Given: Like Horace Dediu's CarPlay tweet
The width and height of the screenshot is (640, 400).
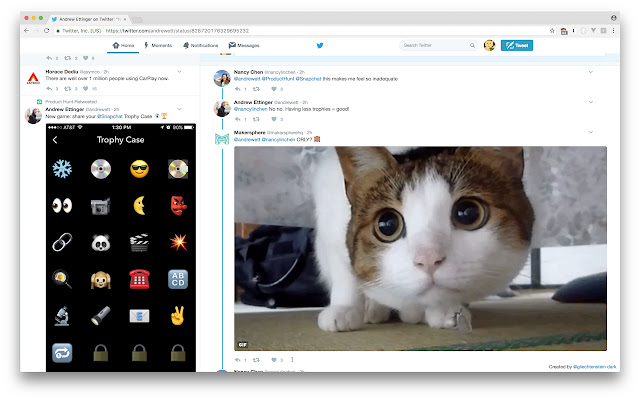Looking at the screenshot, I should pyautogui.click(x=85, y=89).
